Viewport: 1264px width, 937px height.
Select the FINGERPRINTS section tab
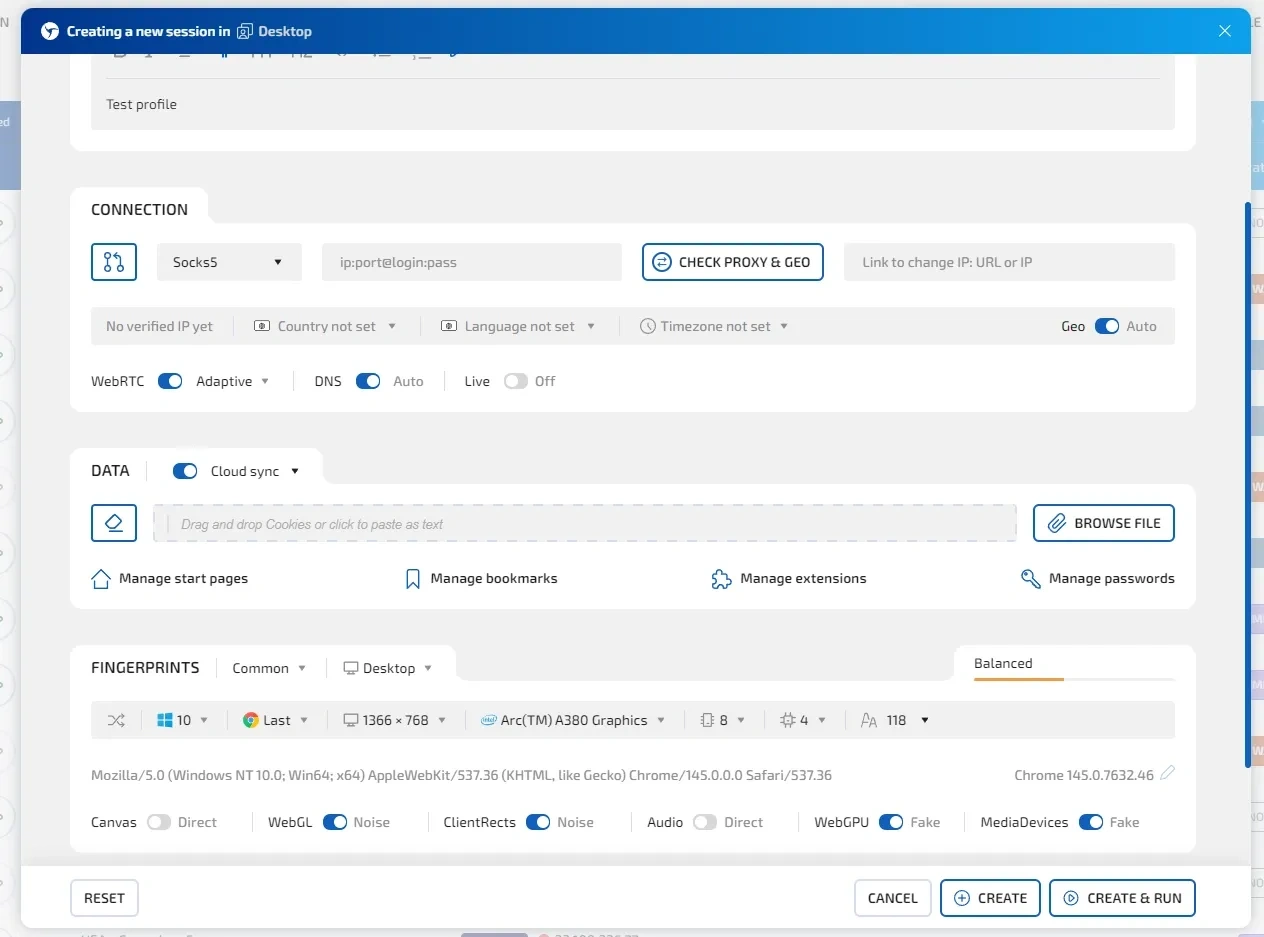coord(145,668)
